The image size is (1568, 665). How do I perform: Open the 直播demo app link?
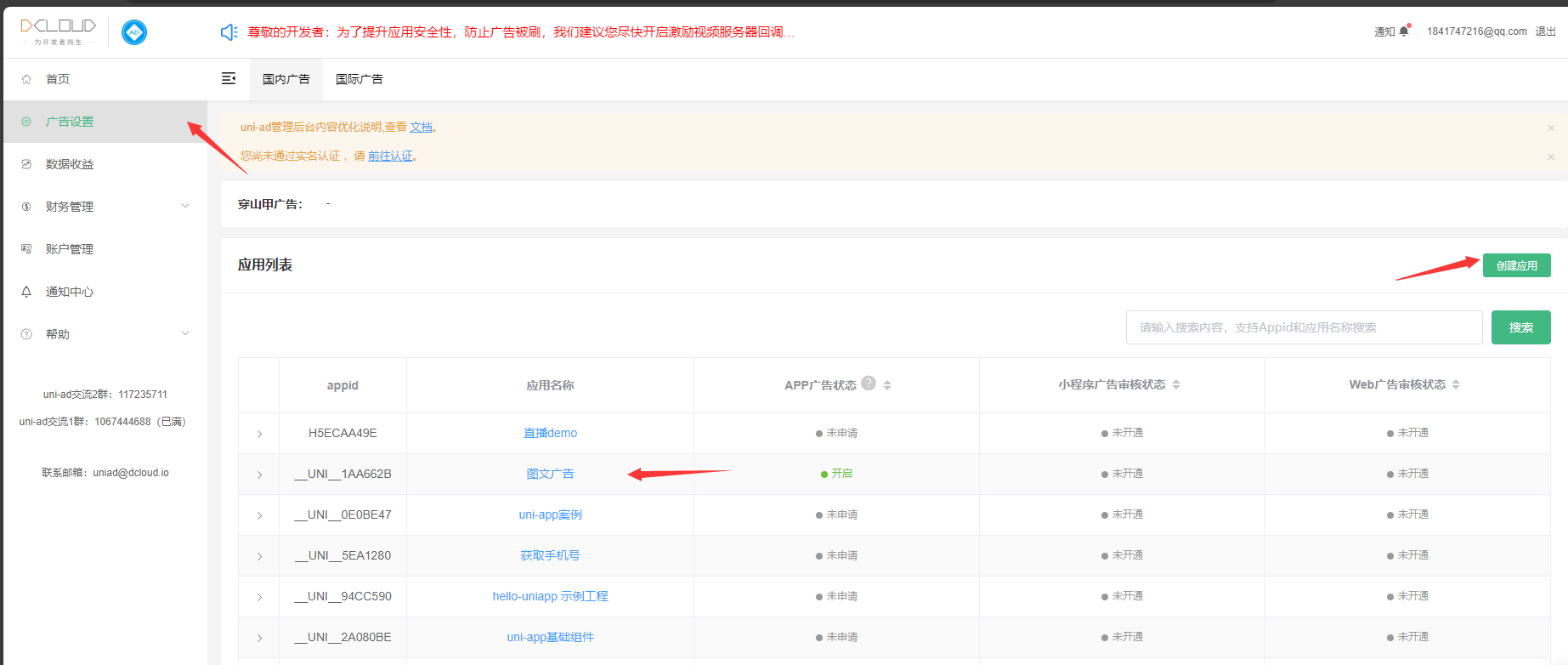[550, 433]
